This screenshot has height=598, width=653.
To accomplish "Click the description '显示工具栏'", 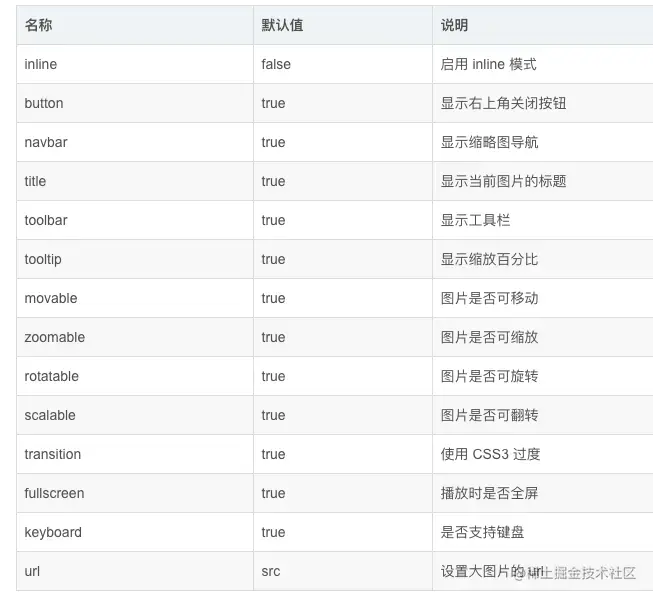I will pos(475,220).
